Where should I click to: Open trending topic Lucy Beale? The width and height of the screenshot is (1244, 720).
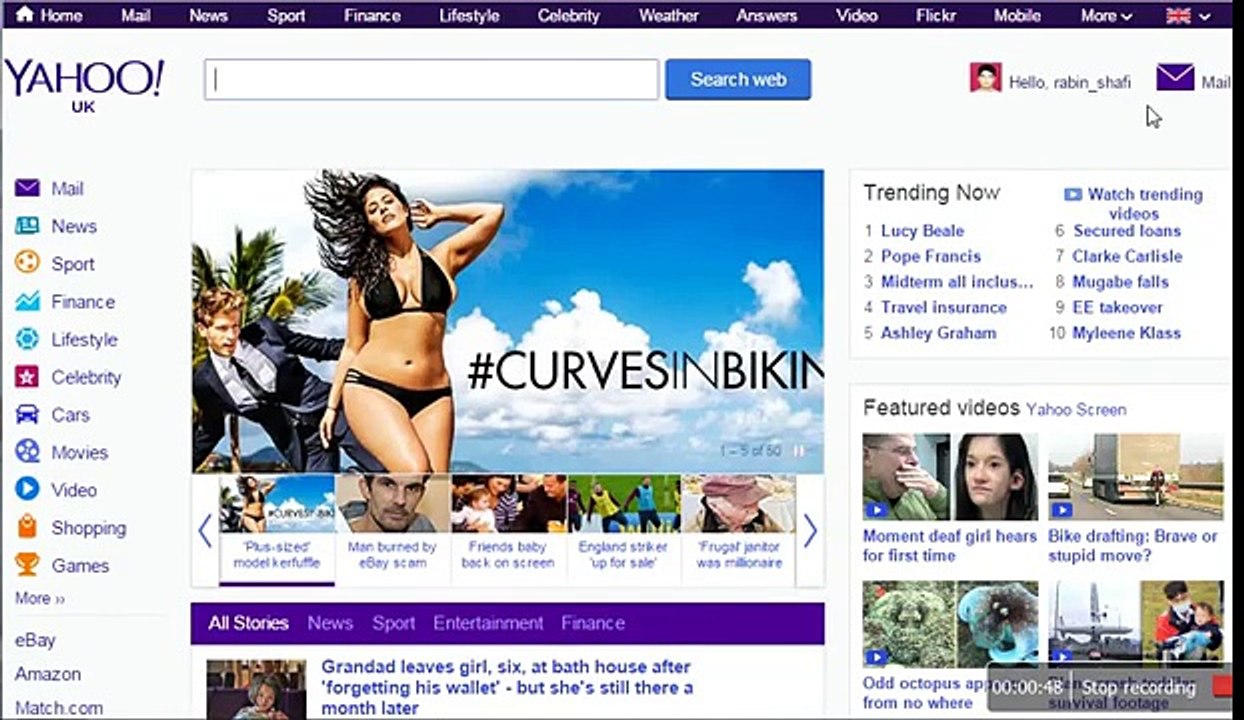pyautogui.click(x=922, y=231)
